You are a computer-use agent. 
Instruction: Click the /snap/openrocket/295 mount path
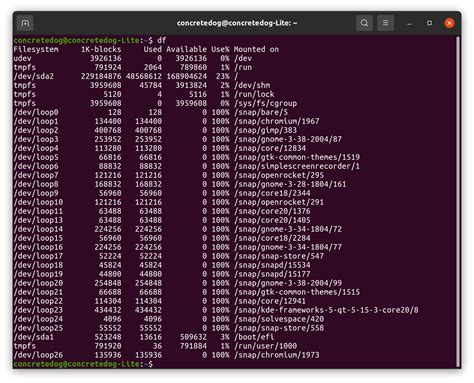279,175
